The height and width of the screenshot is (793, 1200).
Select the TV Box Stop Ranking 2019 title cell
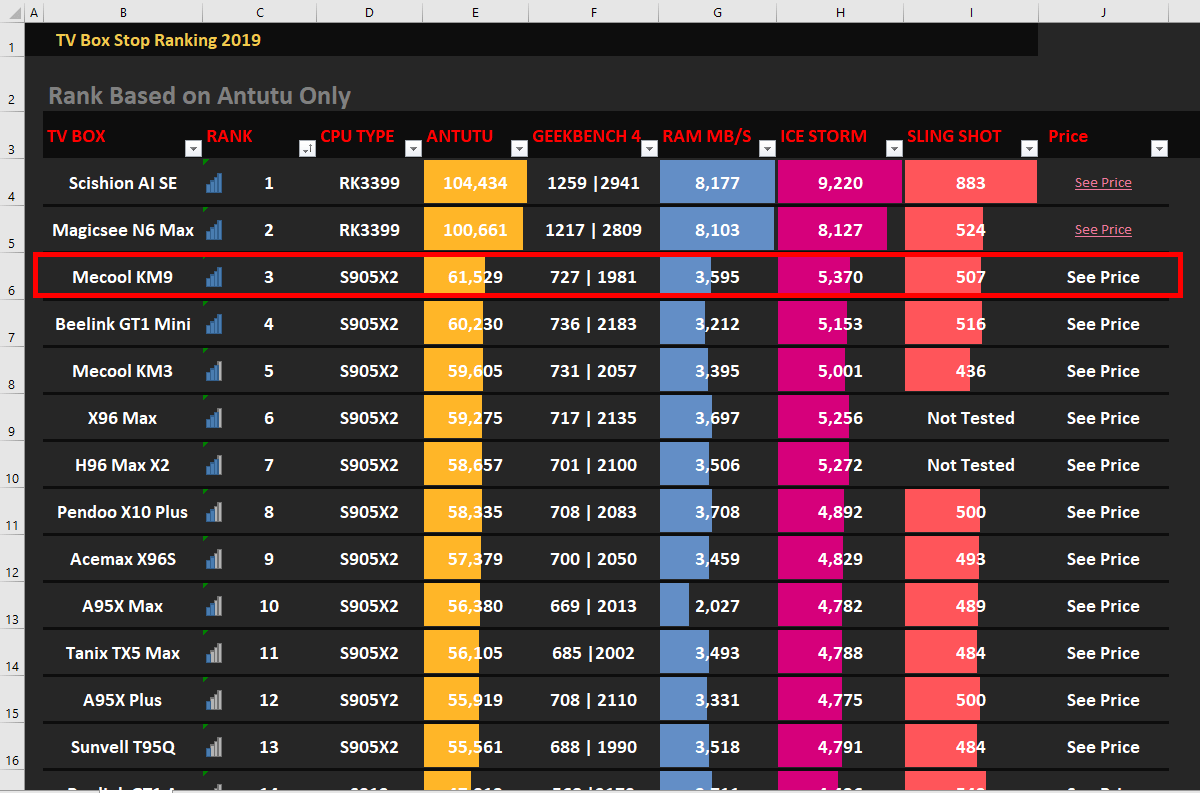click(158, 40)
